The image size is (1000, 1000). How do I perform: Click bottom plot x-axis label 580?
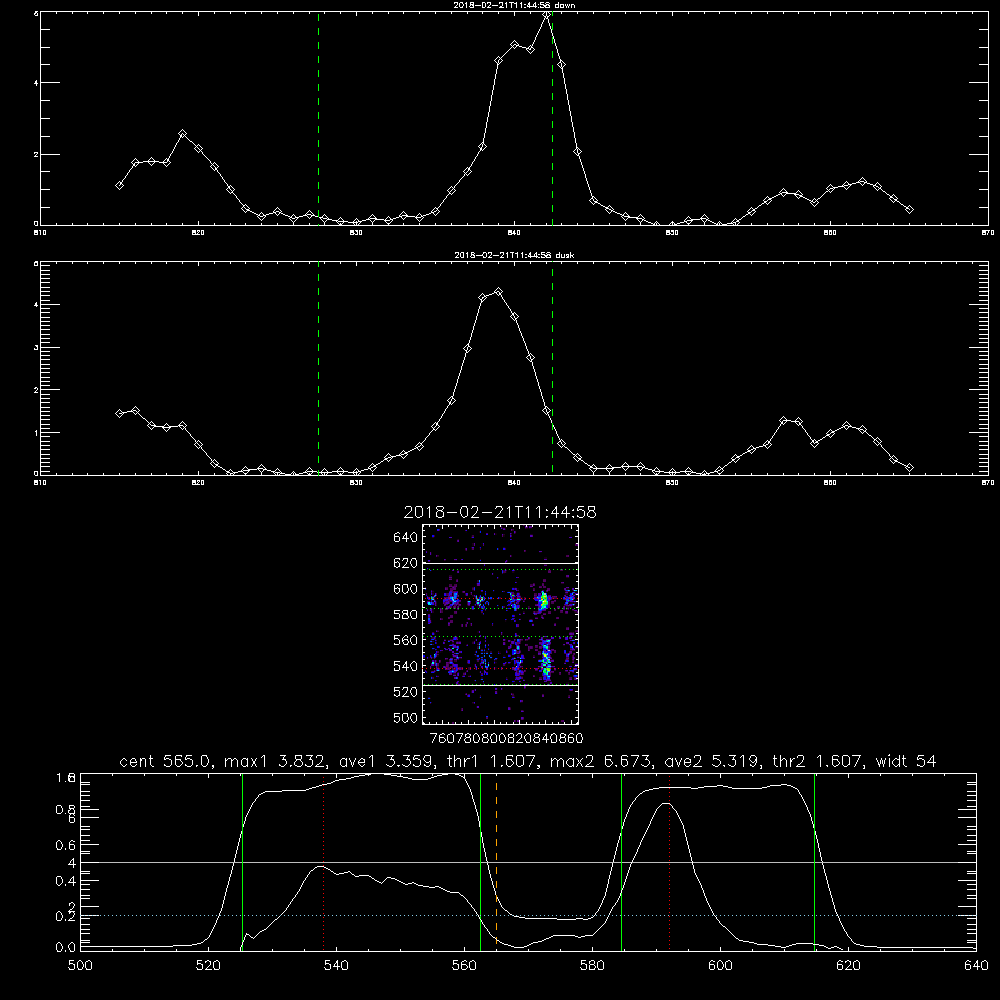pyautogui.click(x=592, y=966)
